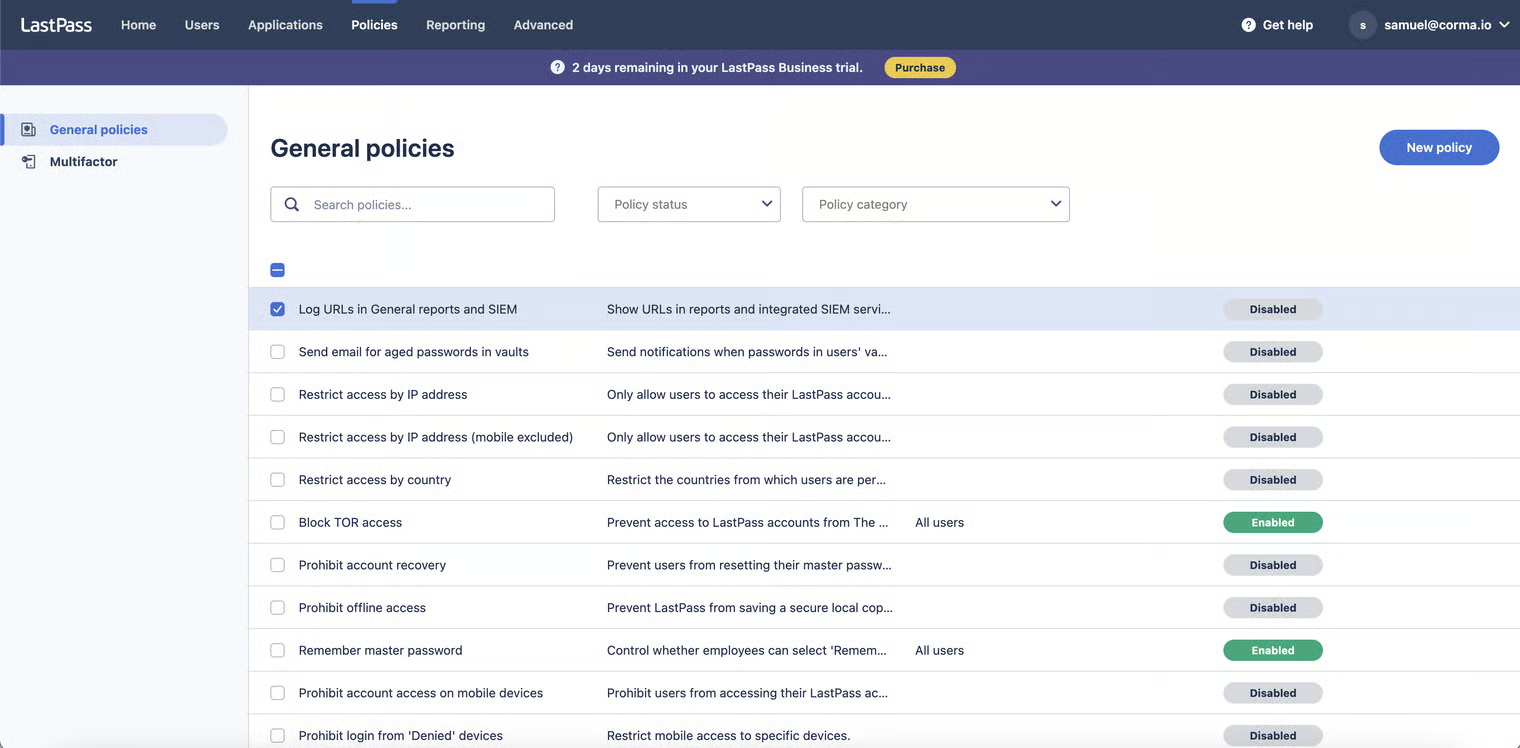1520x748 pixels.
Task: Click the LastPass logo
Action: 56,25
